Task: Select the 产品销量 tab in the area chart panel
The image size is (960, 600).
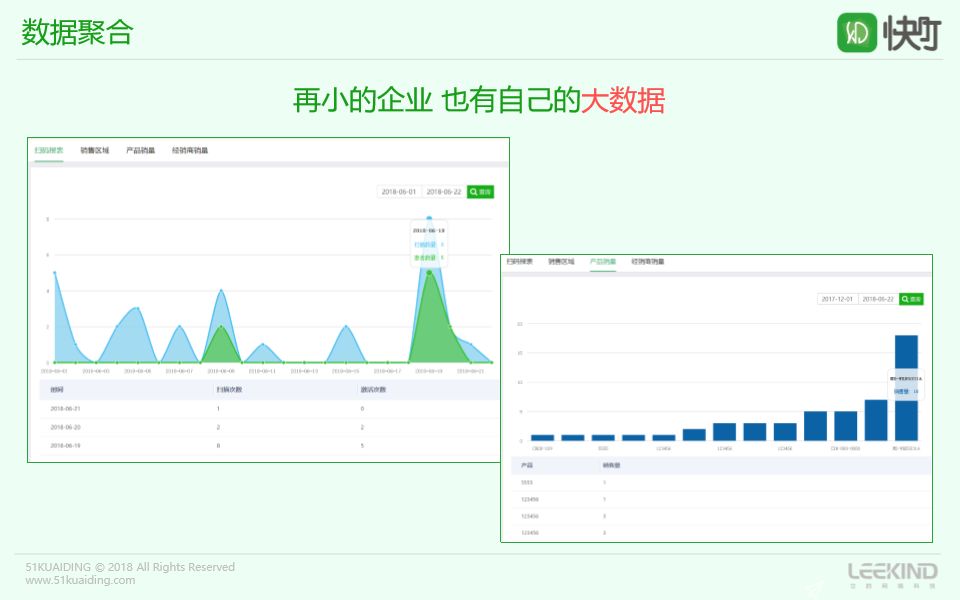Action: pos(140,151)
